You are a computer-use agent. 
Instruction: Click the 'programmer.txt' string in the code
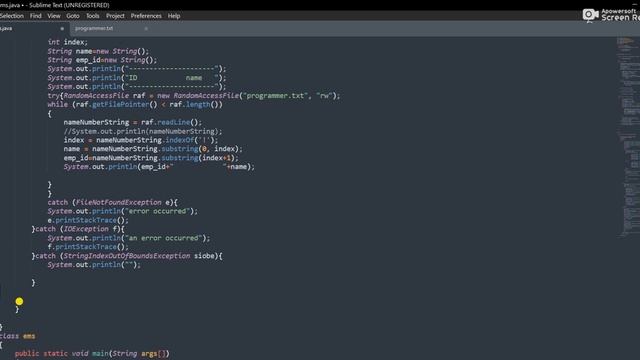click(x=275, y=96)
